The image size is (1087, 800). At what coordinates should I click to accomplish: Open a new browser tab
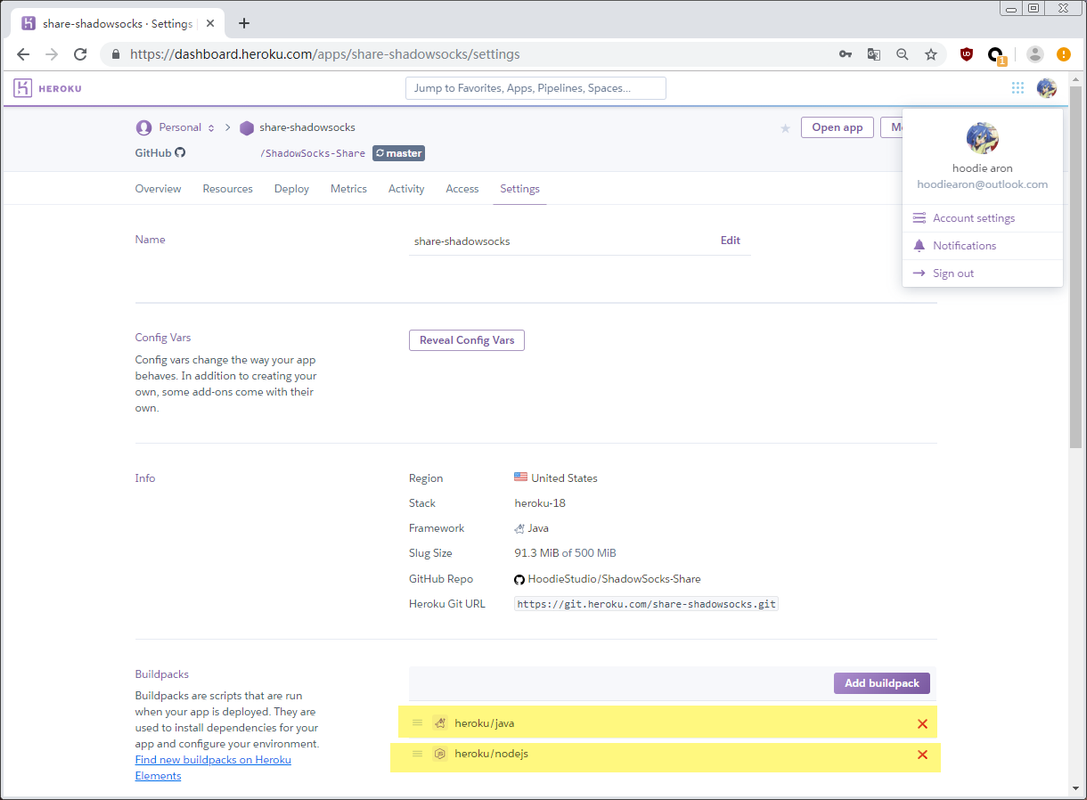(244, 24)
